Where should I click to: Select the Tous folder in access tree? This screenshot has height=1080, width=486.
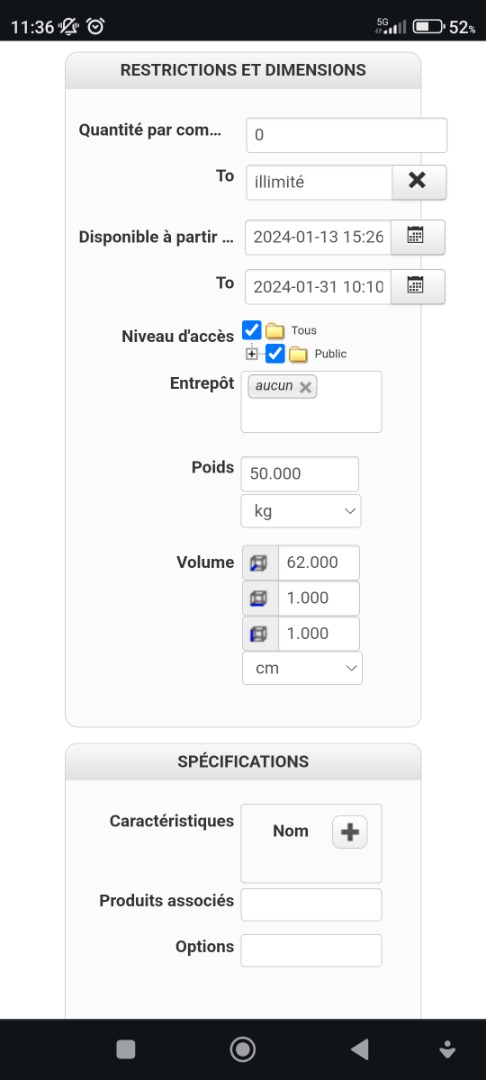[275, 331]
